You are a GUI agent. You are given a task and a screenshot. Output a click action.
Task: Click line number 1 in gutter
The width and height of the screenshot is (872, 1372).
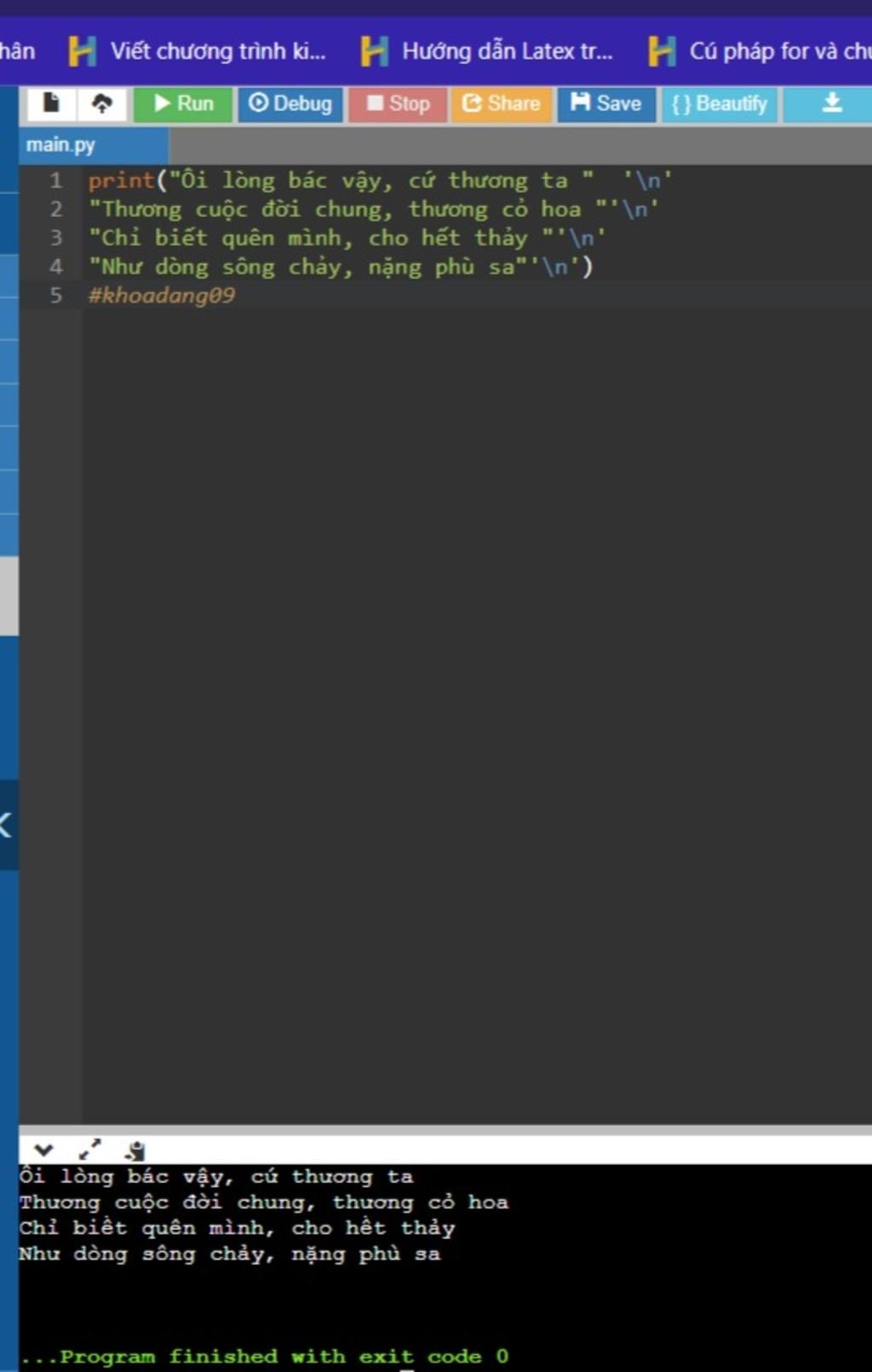(x=55, y=181)
